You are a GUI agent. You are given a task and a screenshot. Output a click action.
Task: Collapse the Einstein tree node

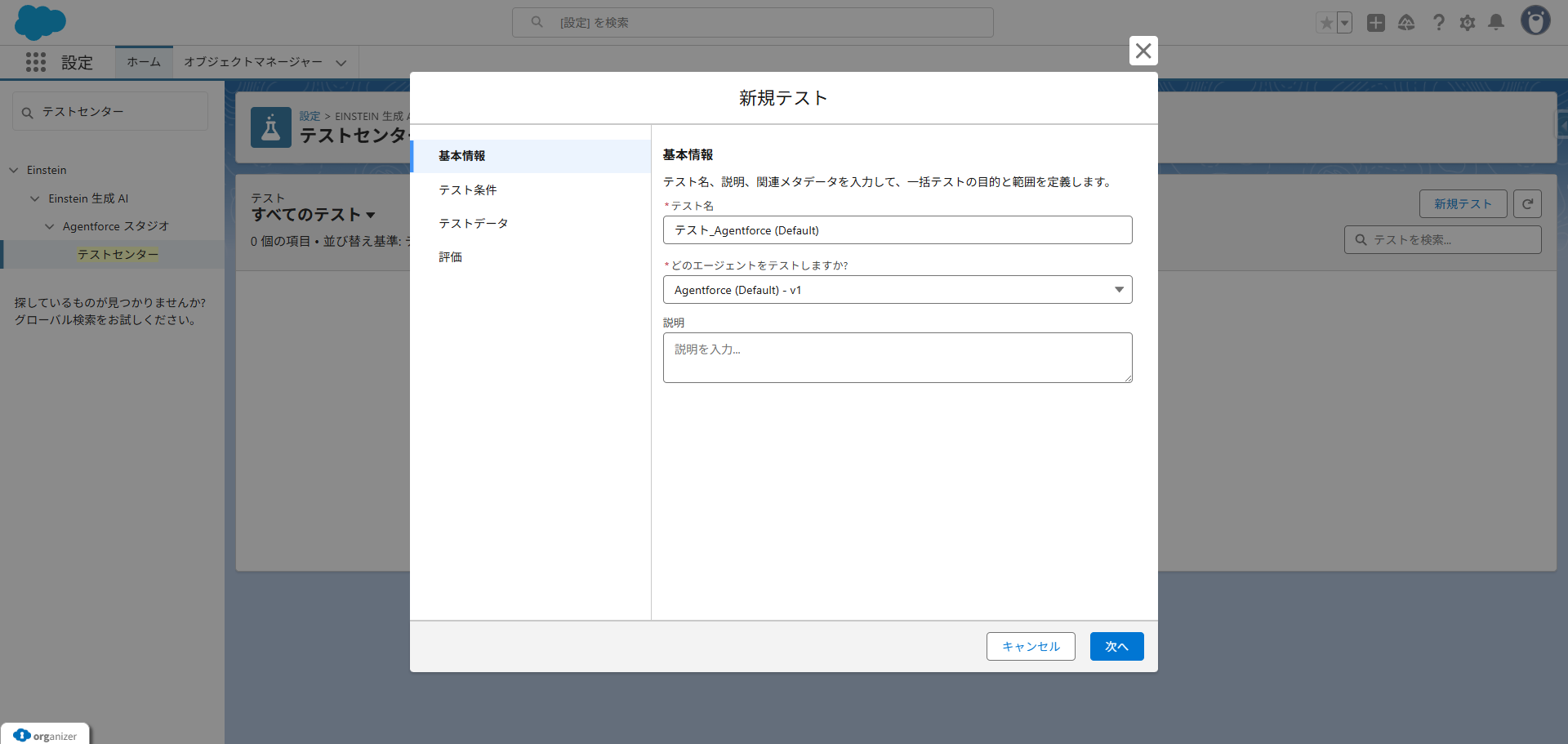pyautogui.click(x=14, y=171)
